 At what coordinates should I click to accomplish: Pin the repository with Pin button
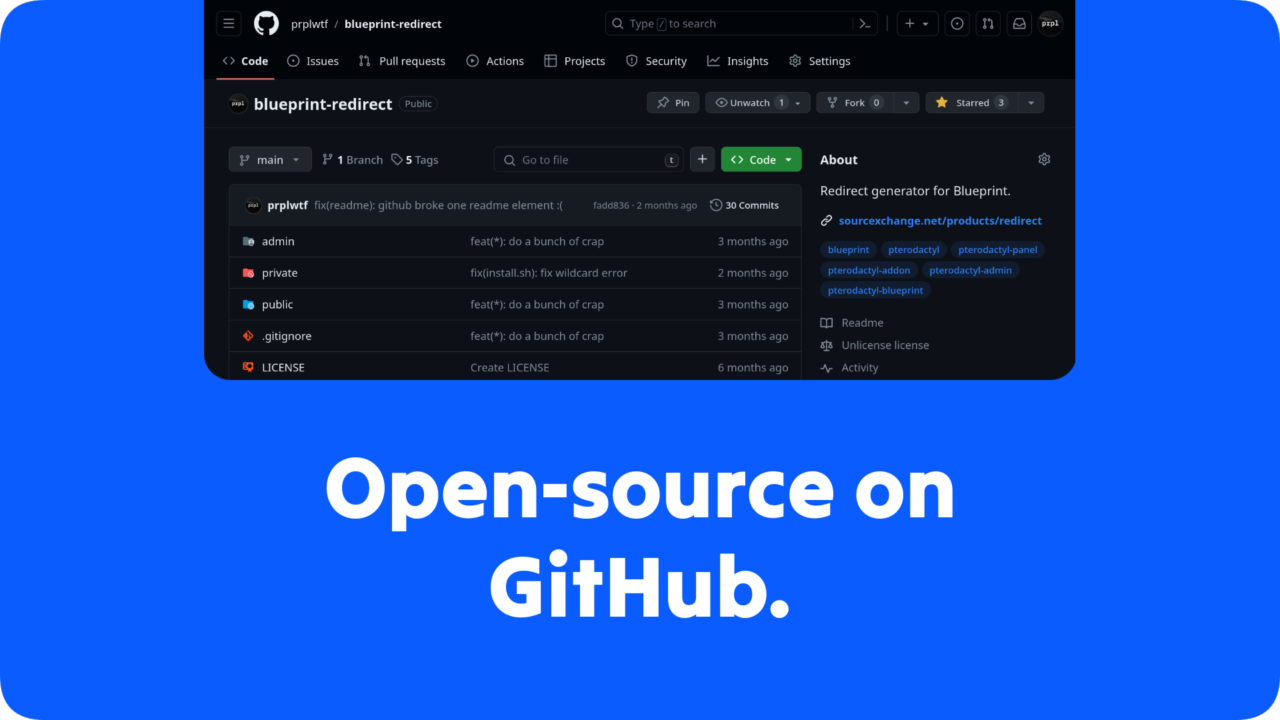tap(673, 102)
